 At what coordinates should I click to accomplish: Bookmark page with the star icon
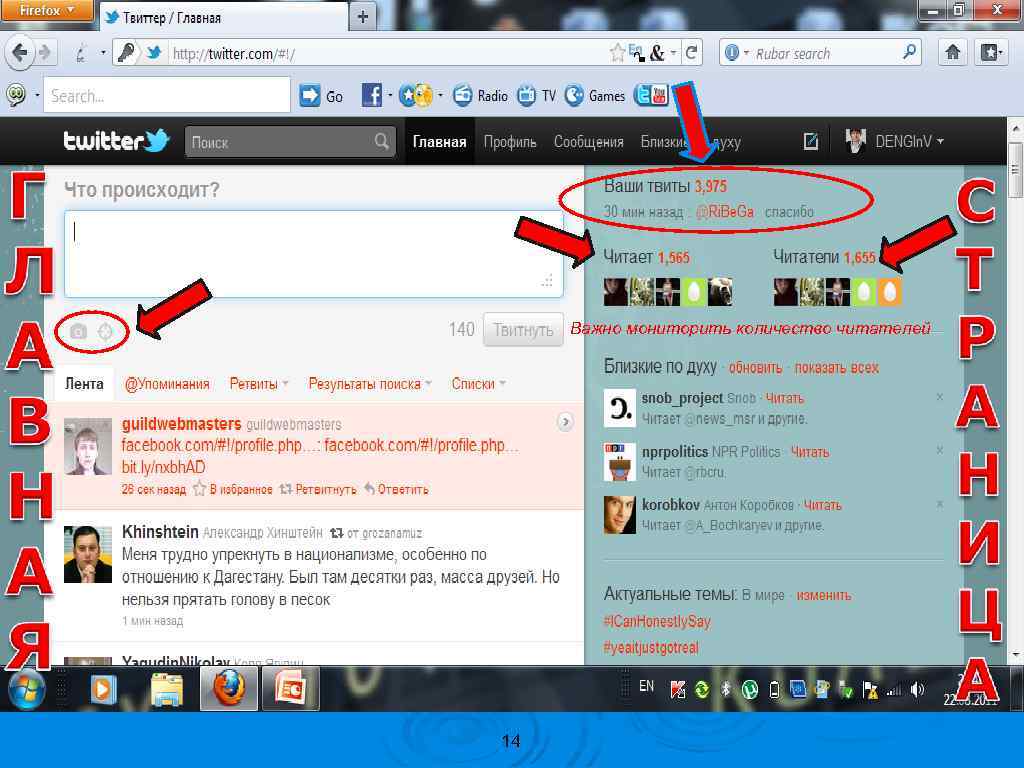(x=616, y=53)
